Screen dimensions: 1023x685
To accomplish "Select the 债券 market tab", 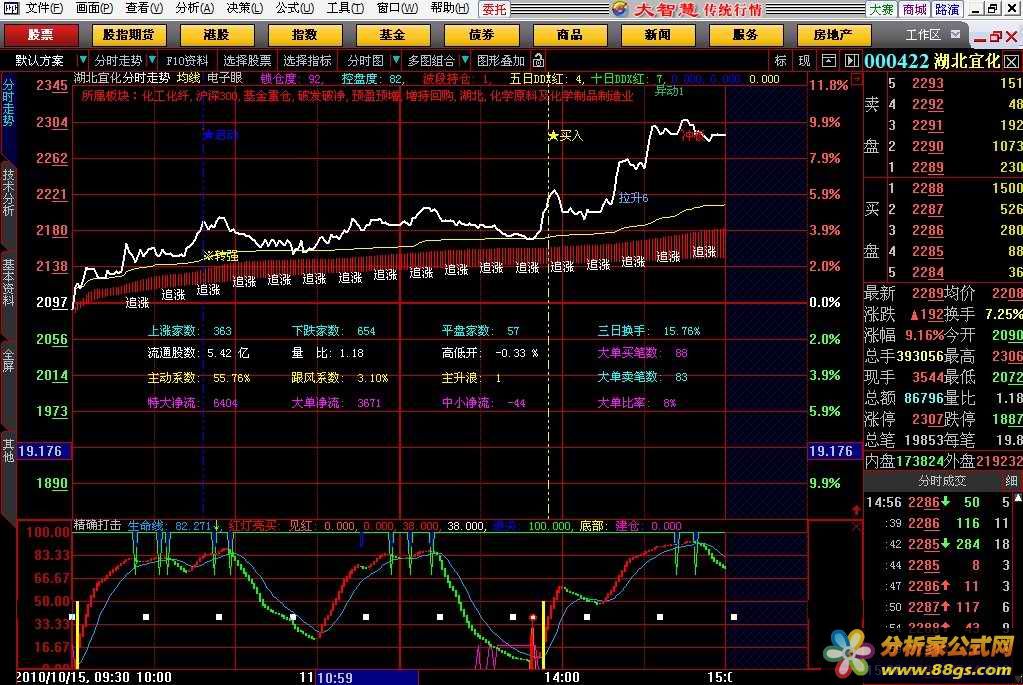I will click(481, 35).
